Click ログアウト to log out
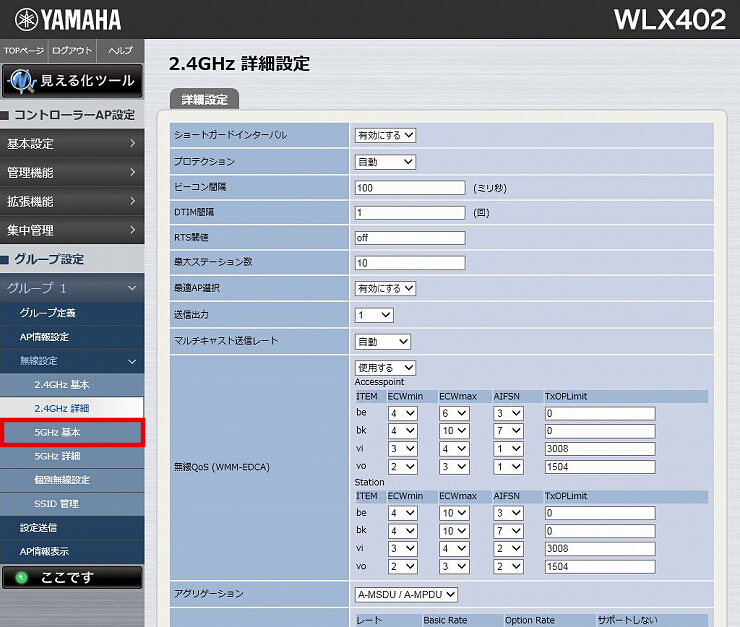 pos(72,50)
